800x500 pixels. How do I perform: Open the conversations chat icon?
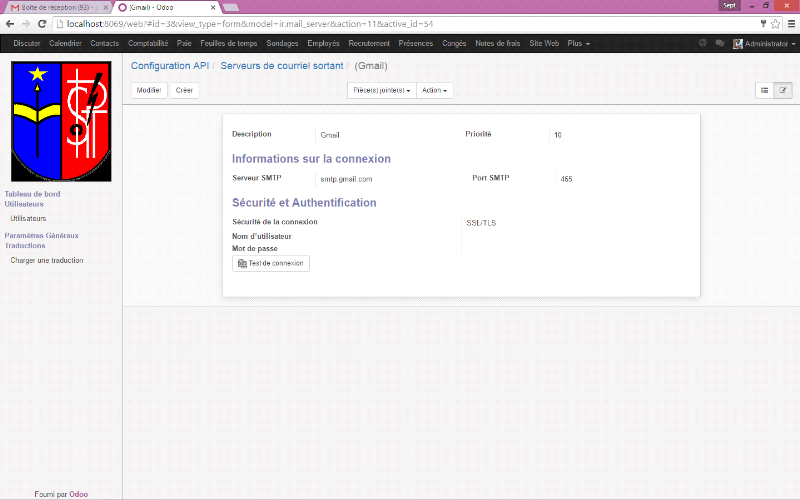(719, 43)
